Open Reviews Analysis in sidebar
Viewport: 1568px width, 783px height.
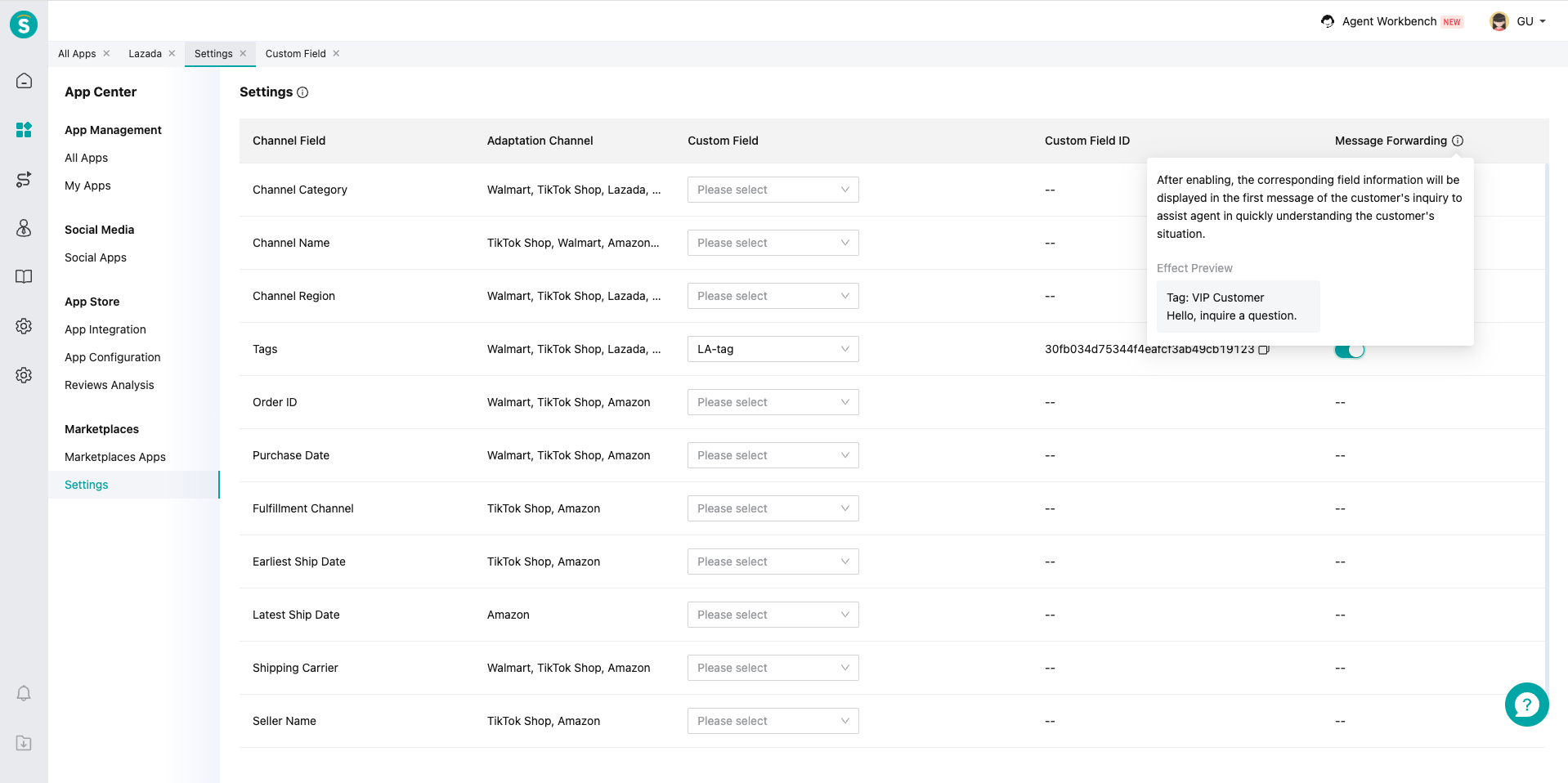pyautogui.click(x=110, y=385)
